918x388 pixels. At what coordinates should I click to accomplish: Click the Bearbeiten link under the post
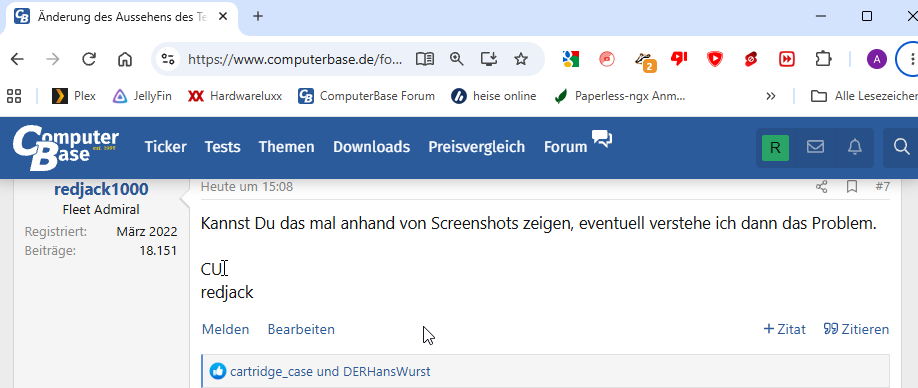coord(301,329)
